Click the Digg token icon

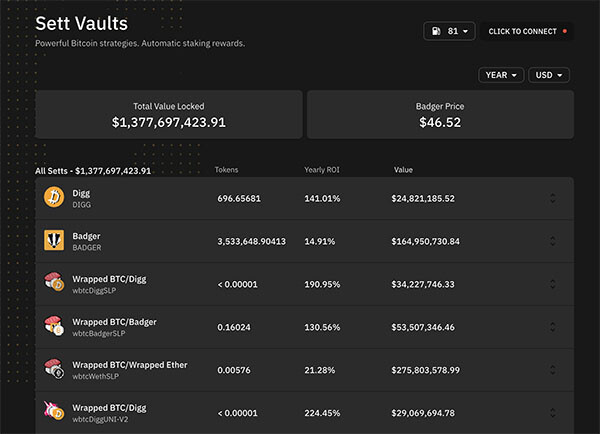[x=54, y=197]
